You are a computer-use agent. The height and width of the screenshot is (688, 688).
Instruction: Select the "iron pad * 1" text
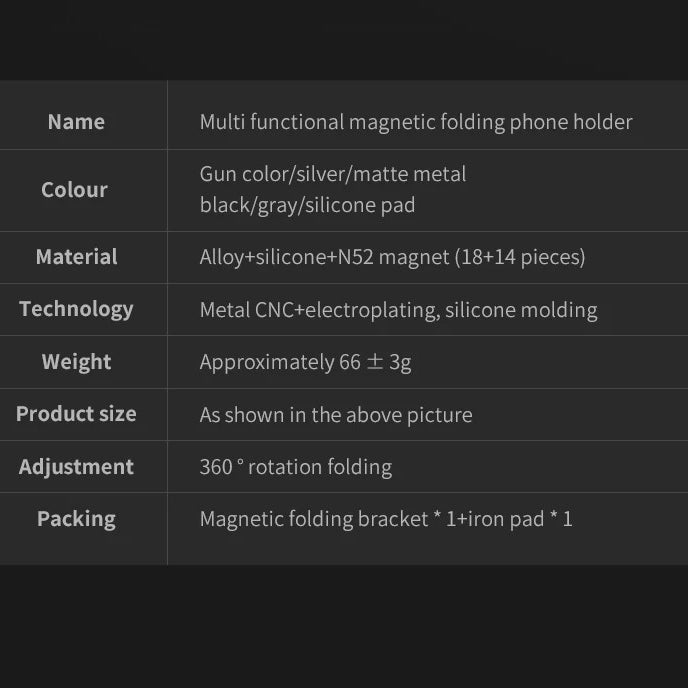pos(520,519)
